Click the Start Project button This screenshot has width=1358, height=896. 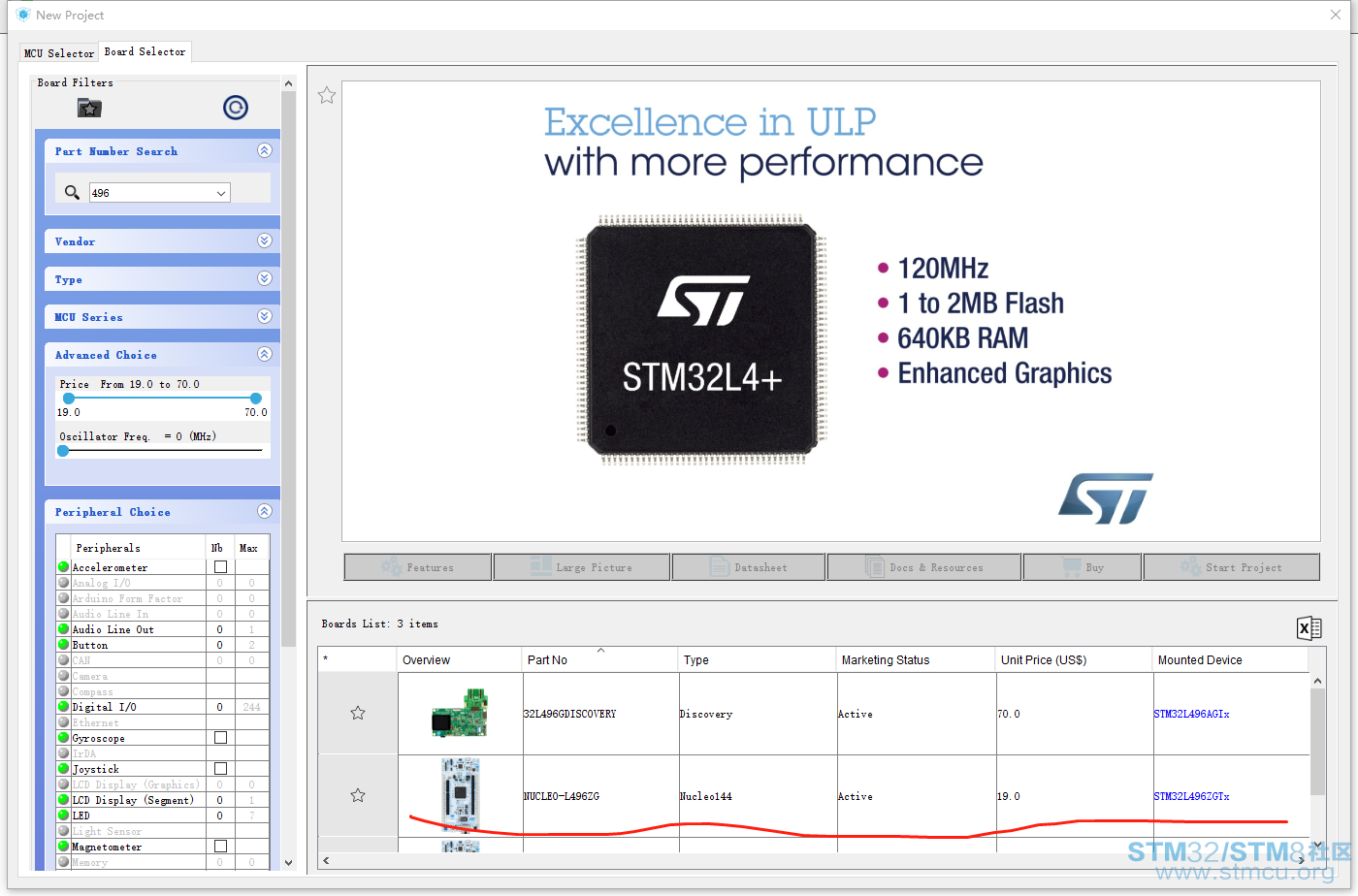[1232, 567]
